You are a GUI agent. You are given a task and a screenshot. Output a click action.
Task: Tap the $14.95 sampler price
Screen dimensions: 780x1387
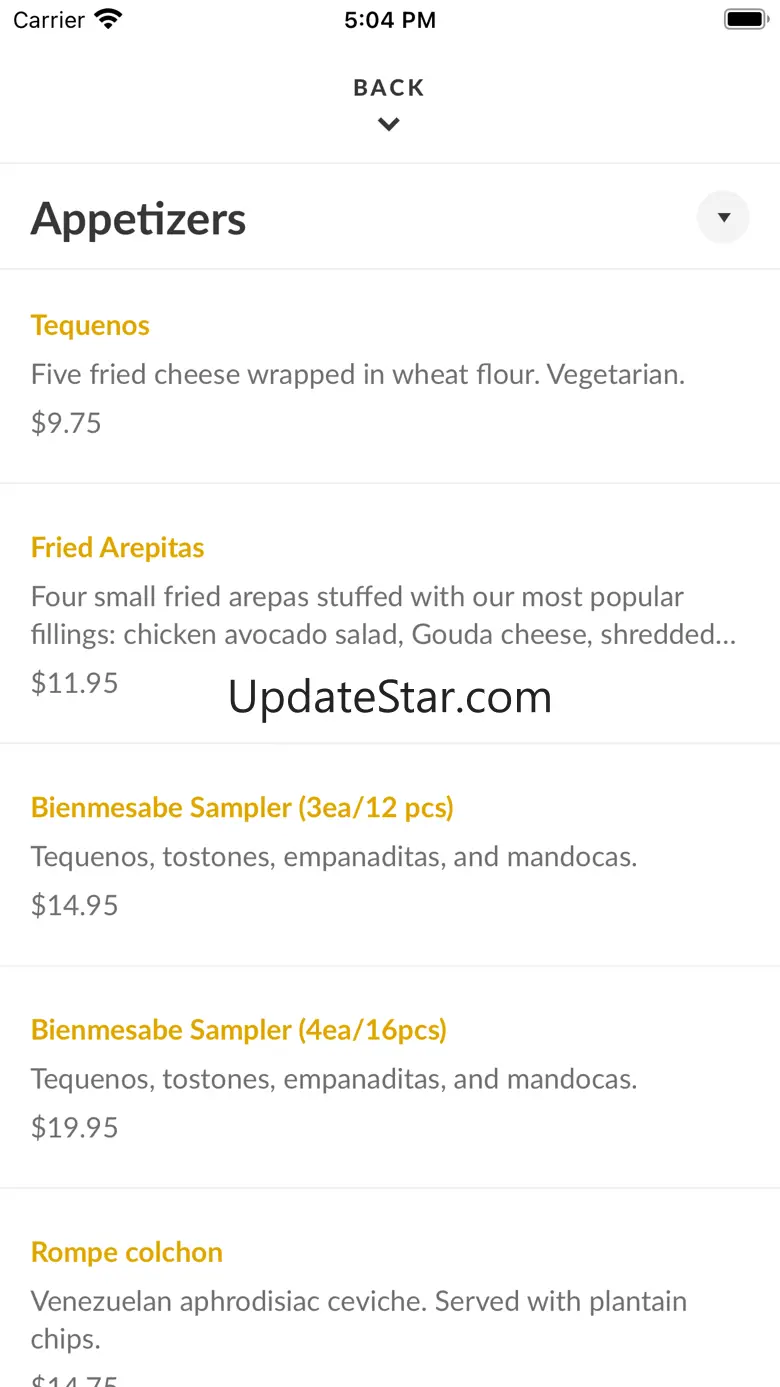(74, 905)
